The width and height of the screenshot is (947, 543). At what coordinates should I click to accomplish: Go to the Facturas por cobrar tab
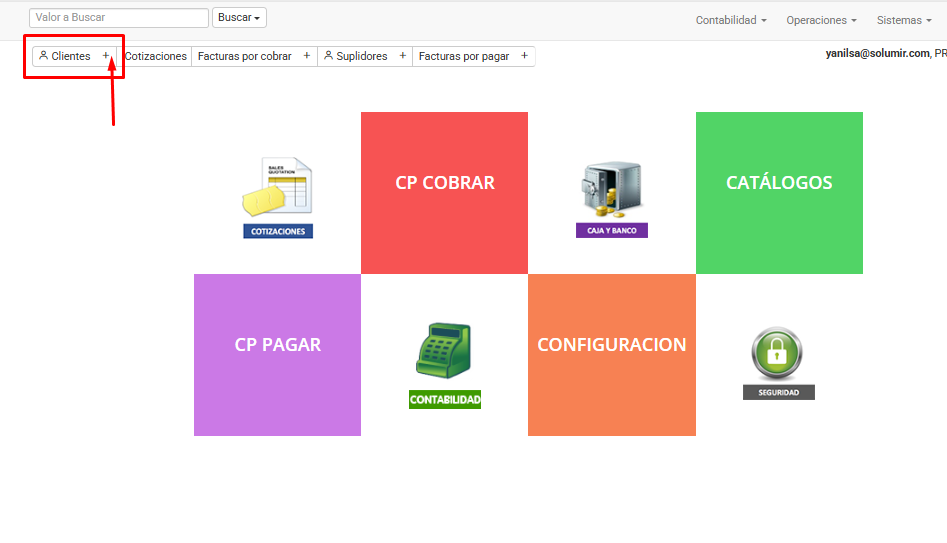(245, 57)
